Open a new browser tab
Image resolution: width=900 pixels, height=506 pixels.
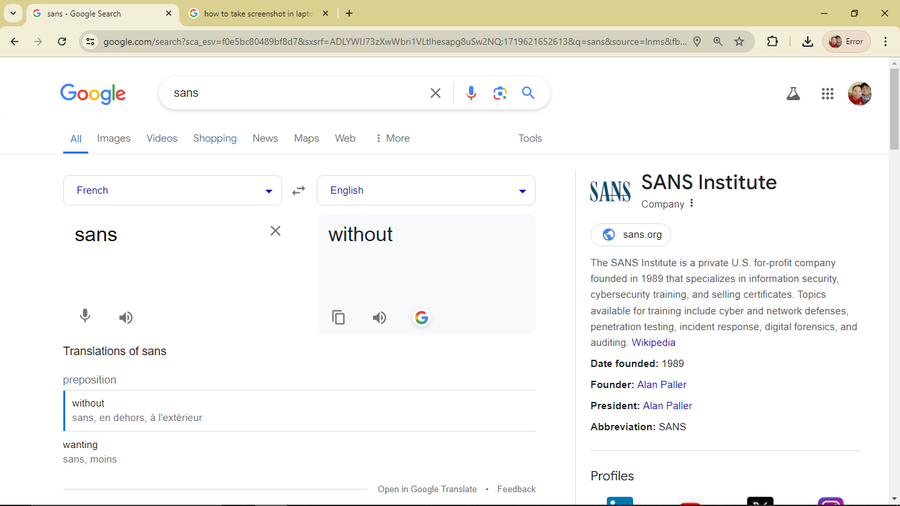tap(349, 13)
